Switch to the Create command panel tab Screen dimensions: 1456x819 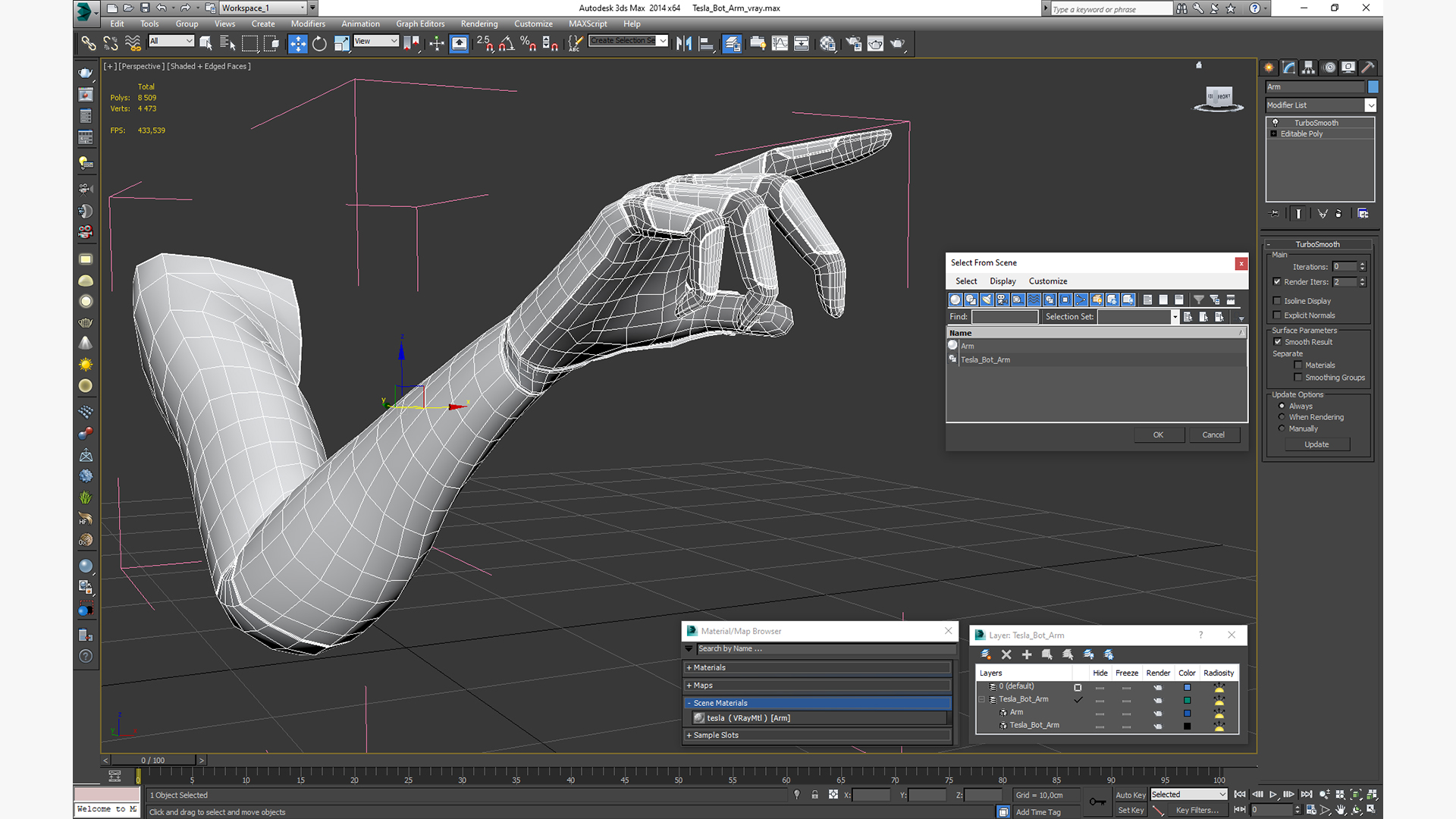point(1269,67)
